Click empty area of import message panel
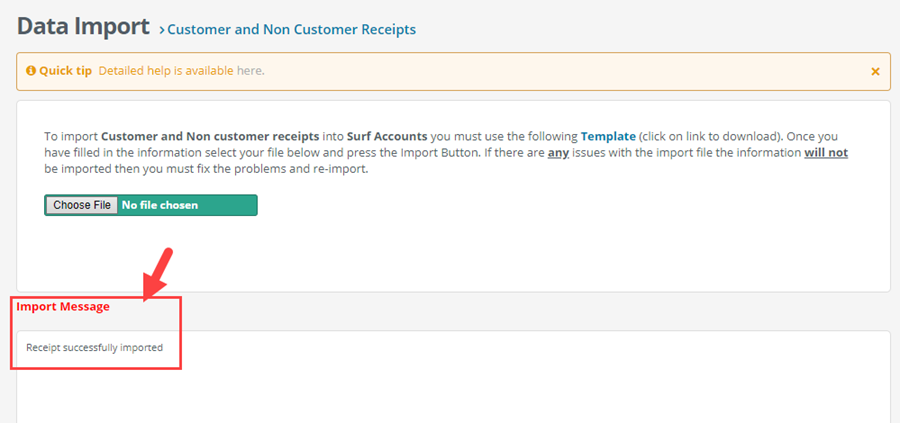This screenshot has height=423, width=900. pyautogui.click(x=517, y=385)
